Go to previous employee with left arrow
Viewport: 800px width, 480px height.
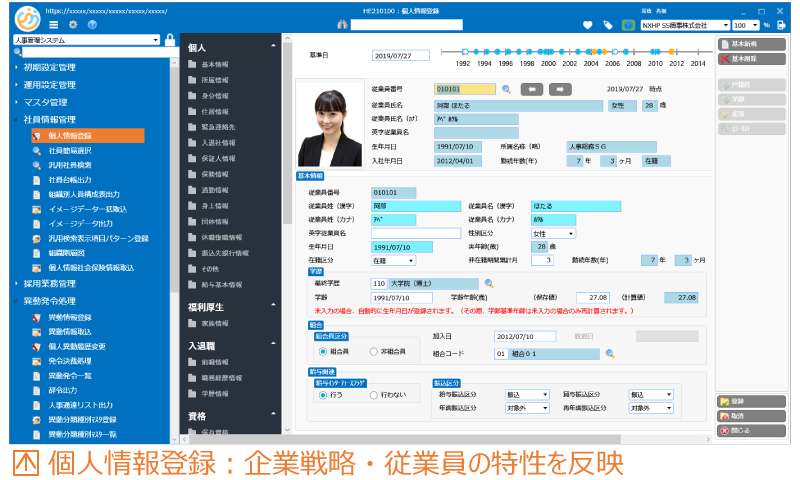pyautogui.click(x=532, y=89)
